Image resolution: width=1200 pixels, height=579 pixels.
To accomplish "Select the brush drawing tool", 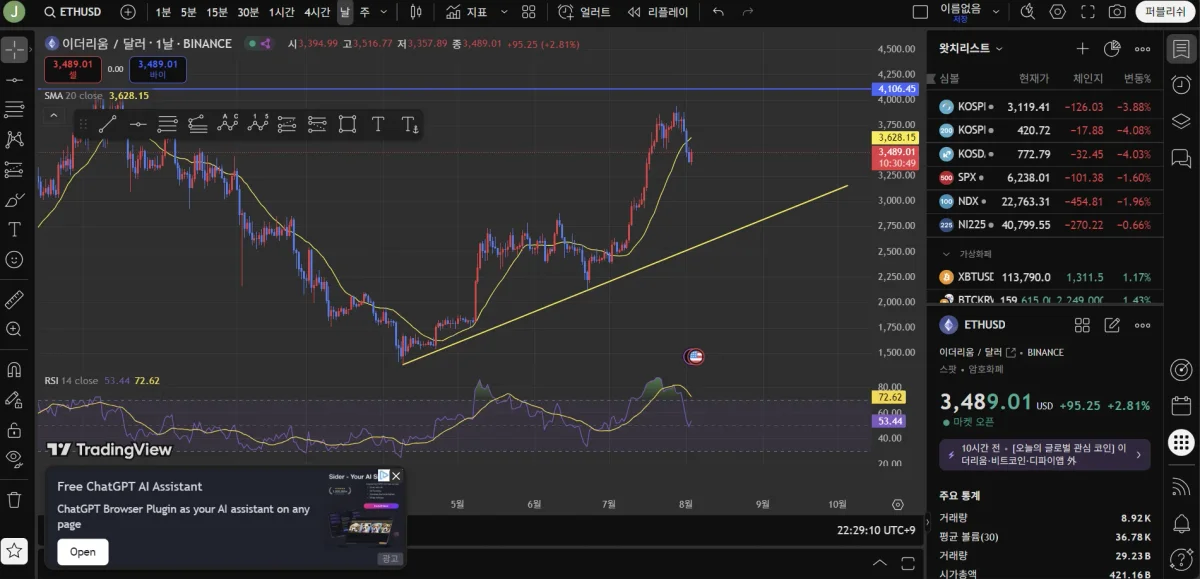I will [x=14, y=199].
